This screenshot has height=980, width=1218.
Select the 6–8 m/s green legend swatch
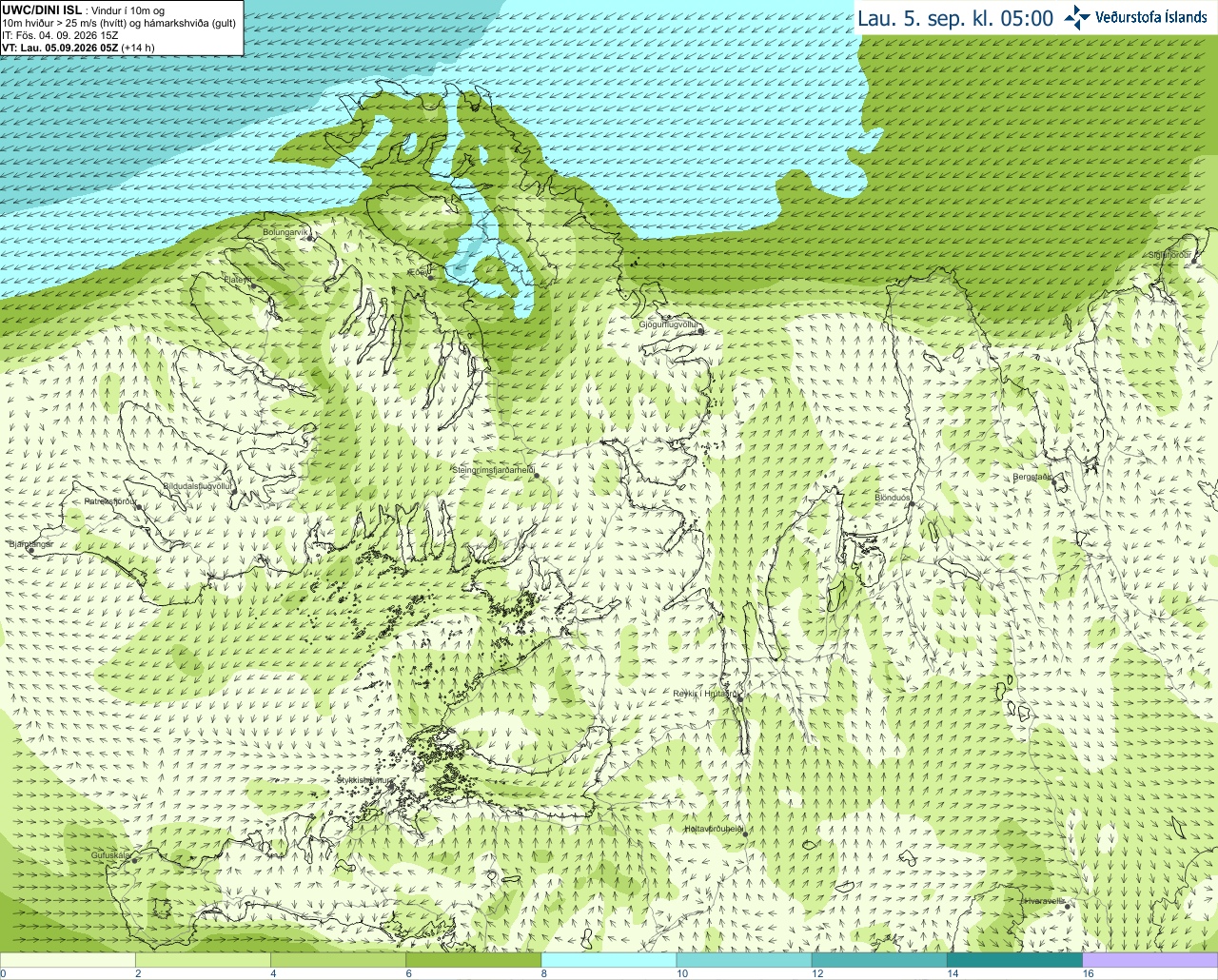coord(474,960)
